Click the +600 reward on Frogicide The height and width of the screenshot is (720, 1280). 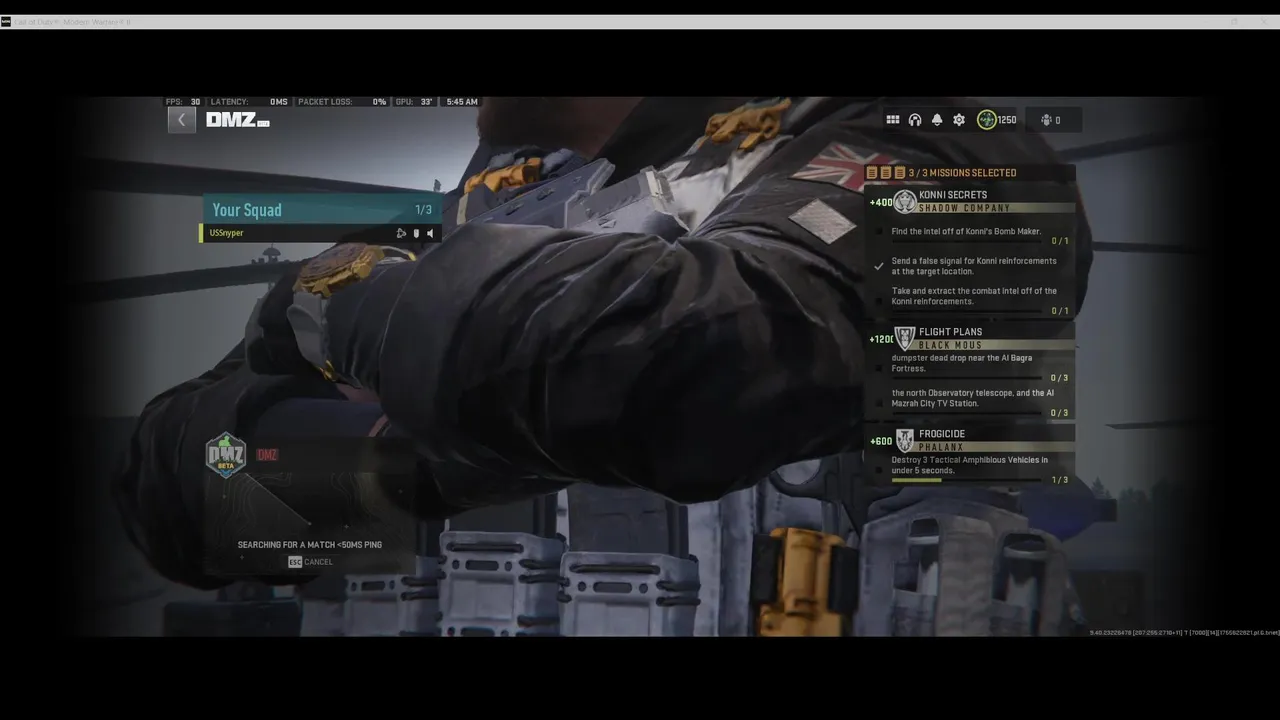click(881, 441)
